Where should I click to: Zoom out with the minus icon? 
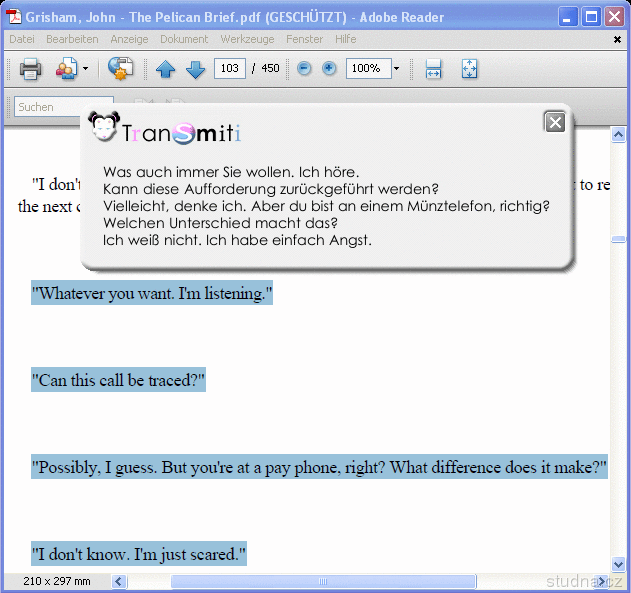(304, 69)
